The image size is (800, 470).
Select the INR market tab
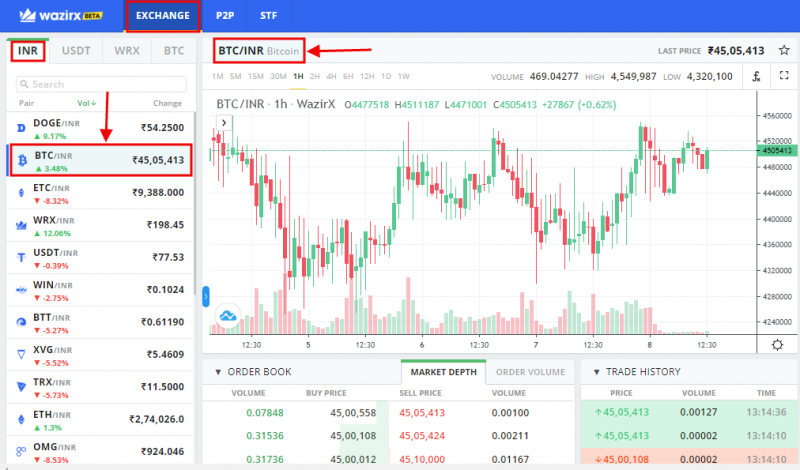28,51
